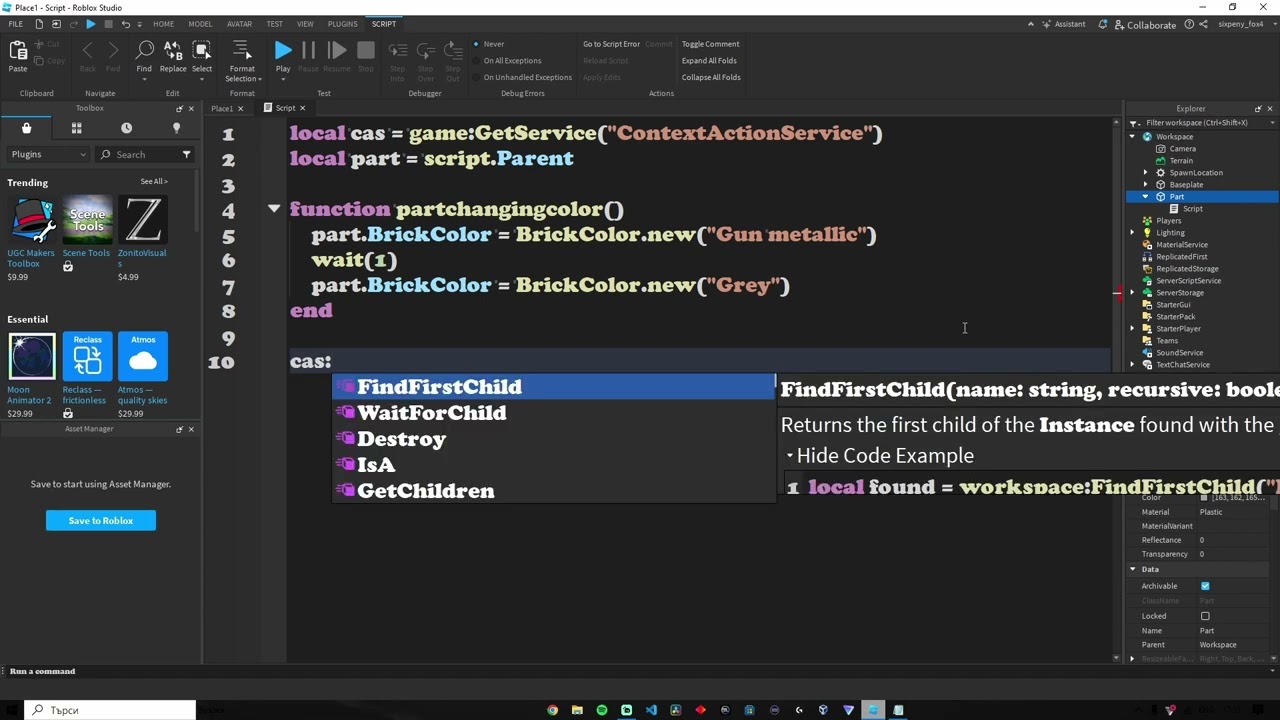Click See All link in Trending
The height and width of the screenshot is (720, 1280).
(154, 182)
